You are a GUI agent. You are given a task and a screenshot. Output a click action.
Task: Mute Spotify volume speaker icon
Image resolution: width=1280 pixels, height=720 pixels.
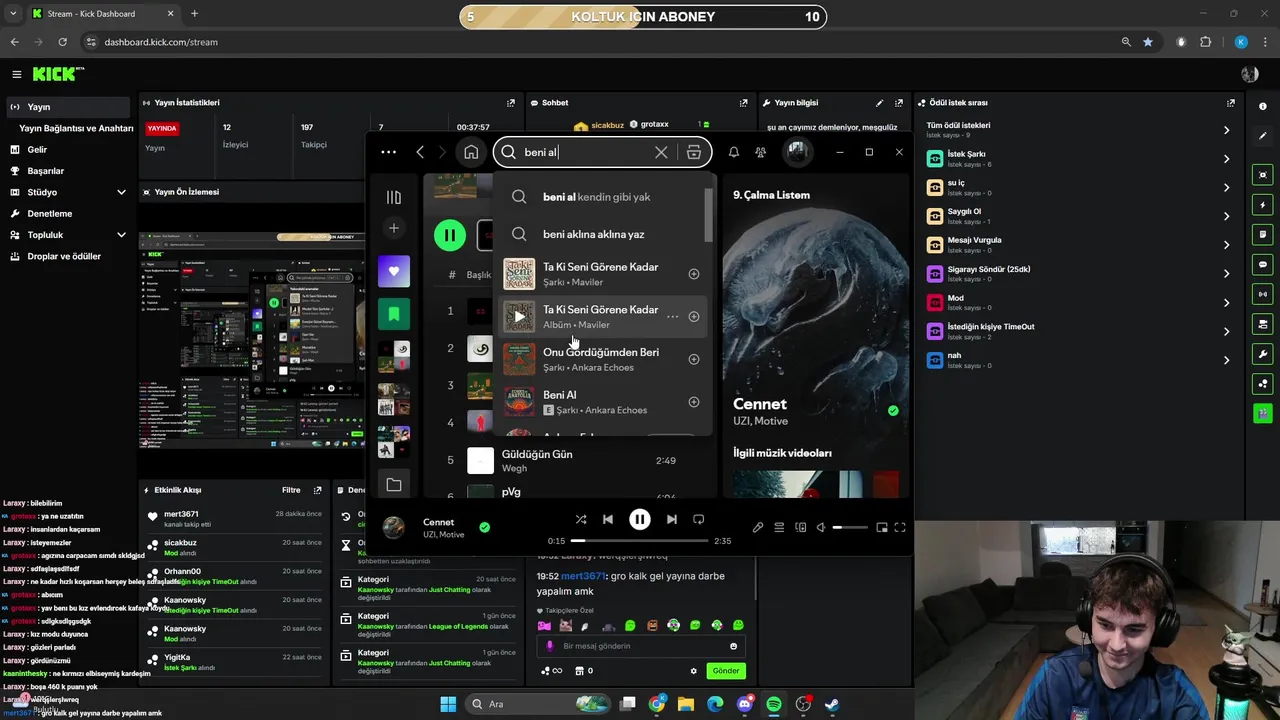point(821,527)
